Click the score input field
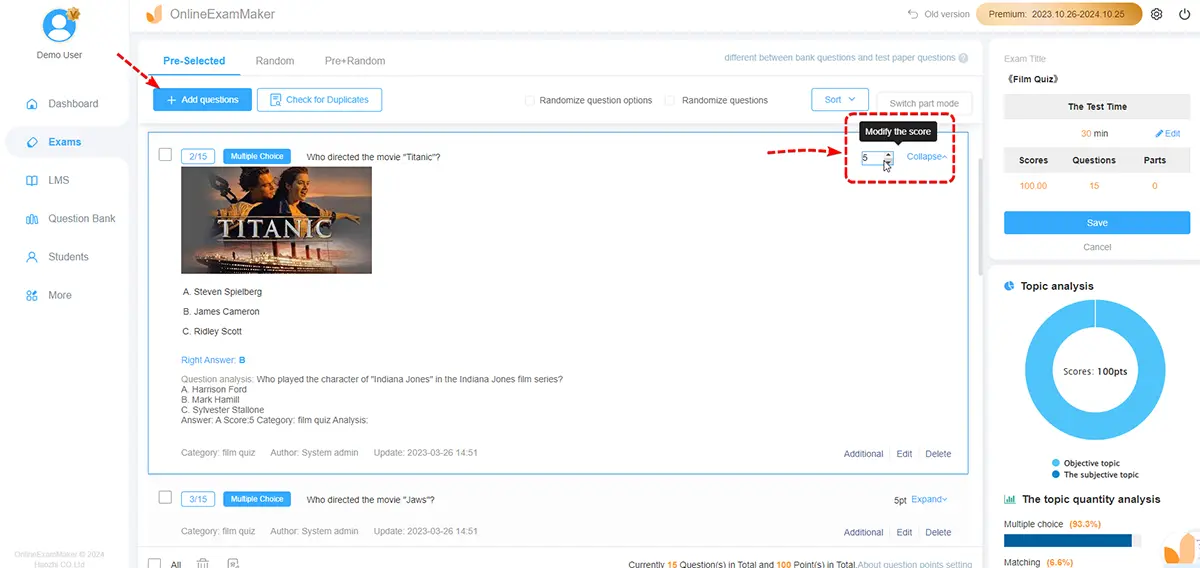1200x568 pixels. 872,158
